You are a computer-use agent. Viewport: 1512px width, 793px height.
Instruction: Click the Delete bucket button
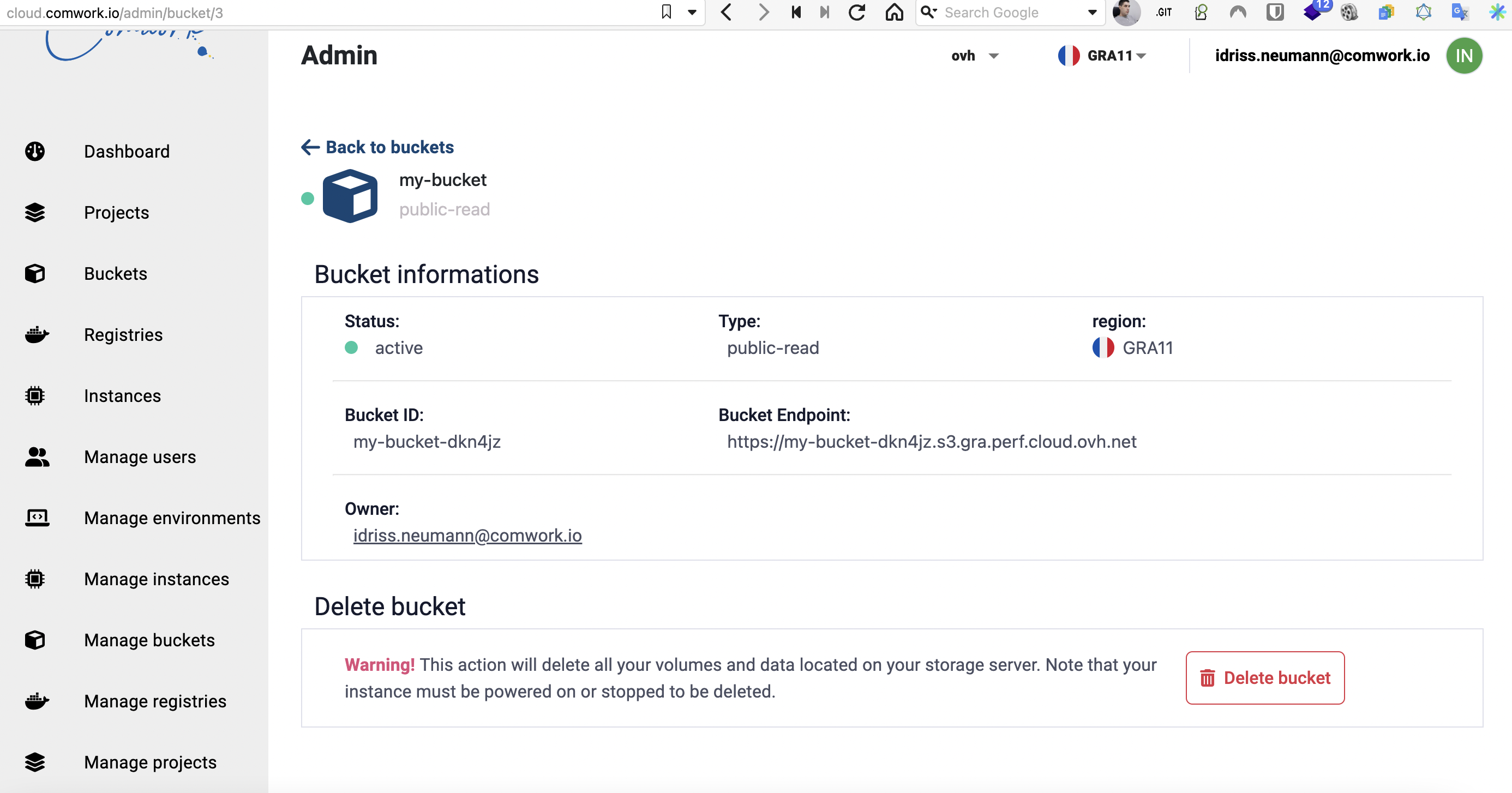(1265, 678)
